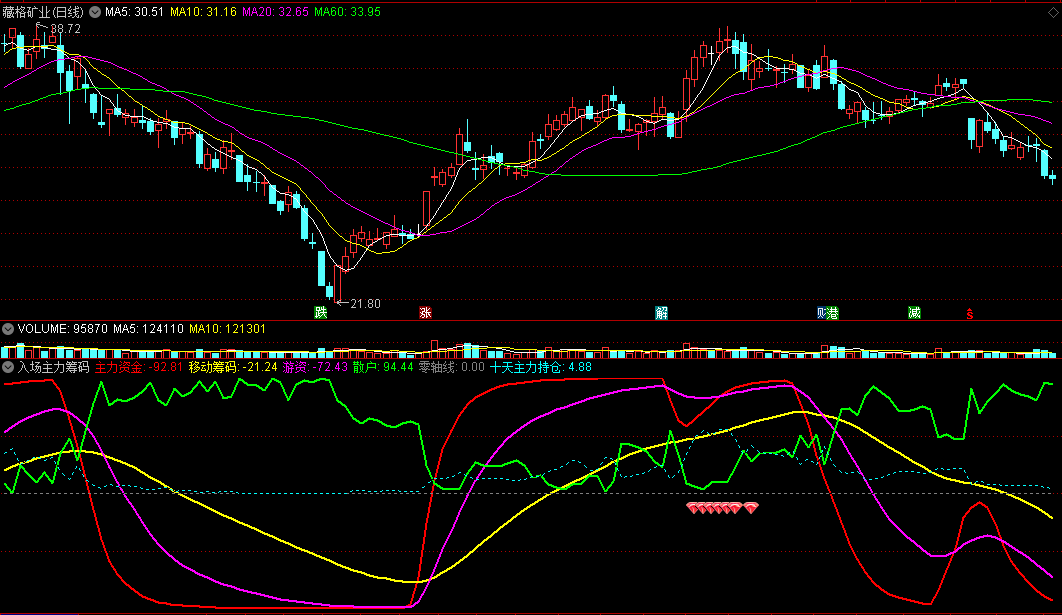Select the magenta MA20: 32.65 label
This screenshot has height=615, width=1062.
pyautogui.click(x=275, y=12)
